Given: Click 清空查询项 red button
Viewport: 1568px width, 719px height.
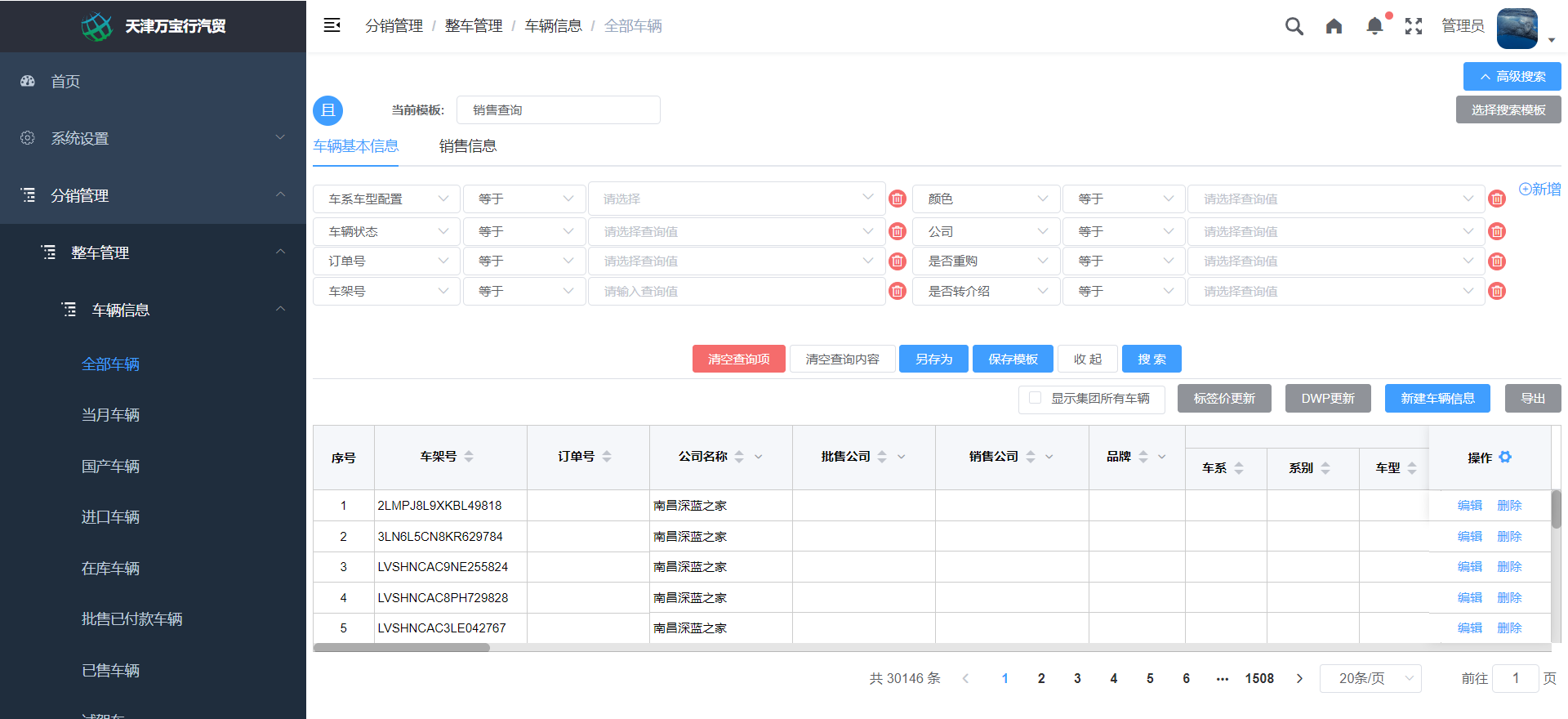Looking at the screenshot, I should (738, 359).
